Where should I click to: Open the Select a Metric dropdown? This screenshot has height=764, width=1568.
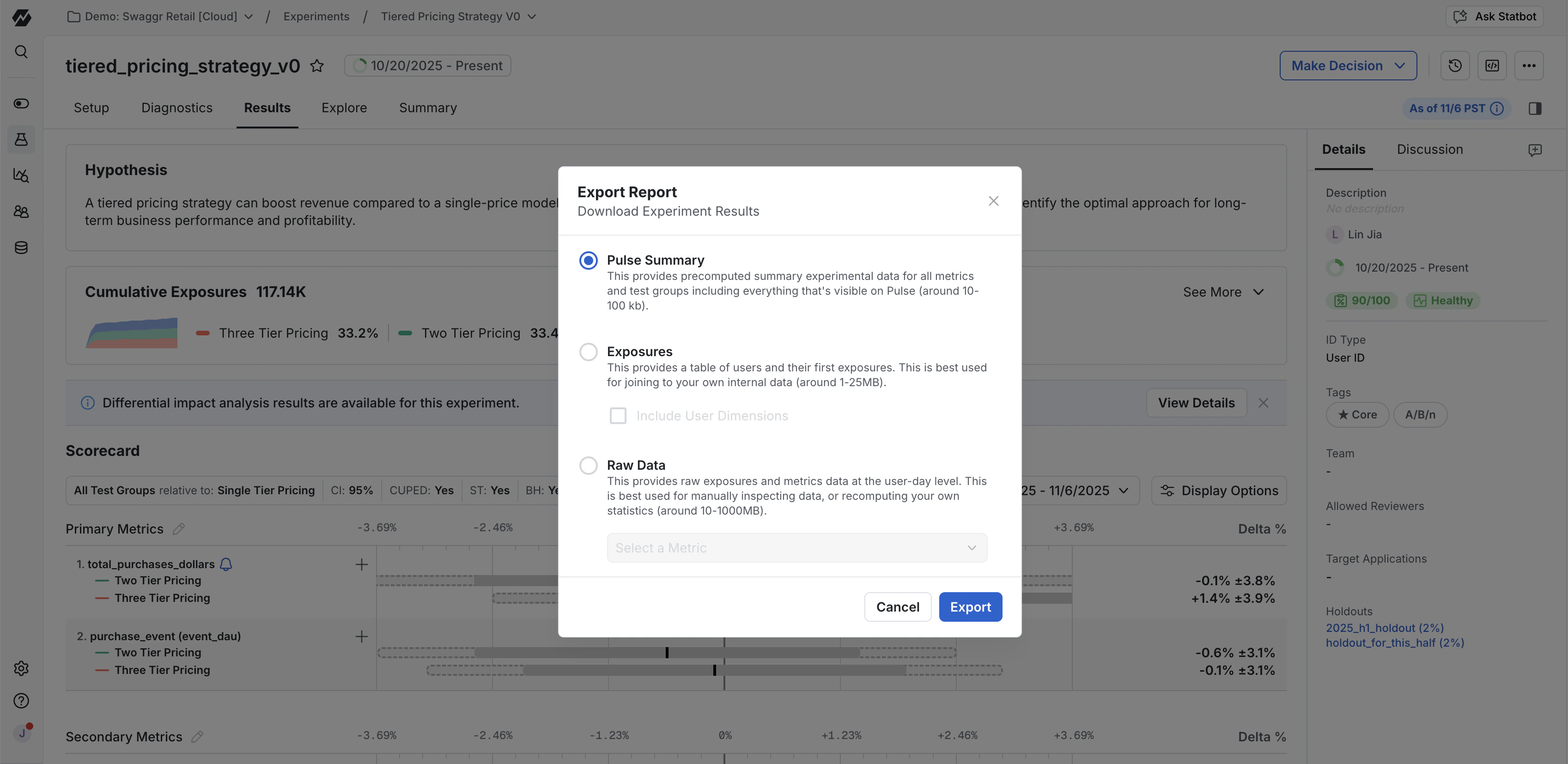tap(797, 547)
